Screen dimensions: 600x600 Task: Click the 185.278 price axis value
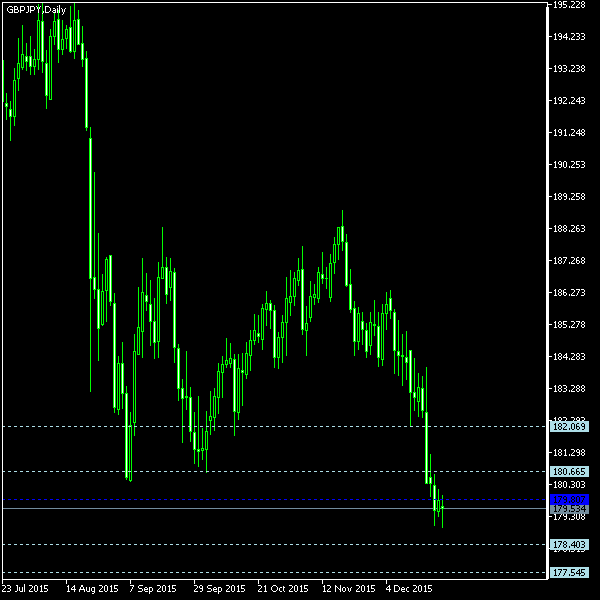click(x=569, y=325)
